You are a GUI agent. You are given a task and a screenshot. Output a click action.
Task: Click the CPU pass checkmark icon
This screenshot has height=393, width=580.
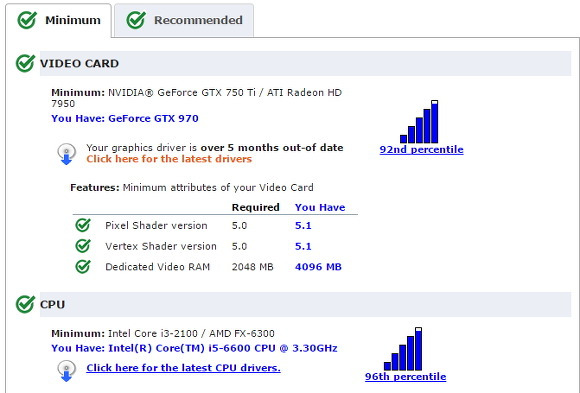pos(25,304)
